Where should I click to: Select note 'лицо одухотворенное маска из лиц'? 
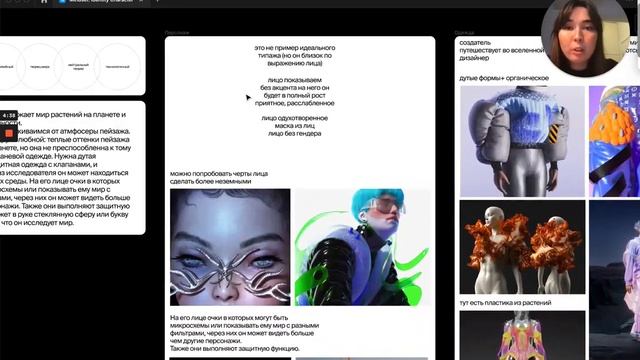pyautogui.click(x=295, y=126)
